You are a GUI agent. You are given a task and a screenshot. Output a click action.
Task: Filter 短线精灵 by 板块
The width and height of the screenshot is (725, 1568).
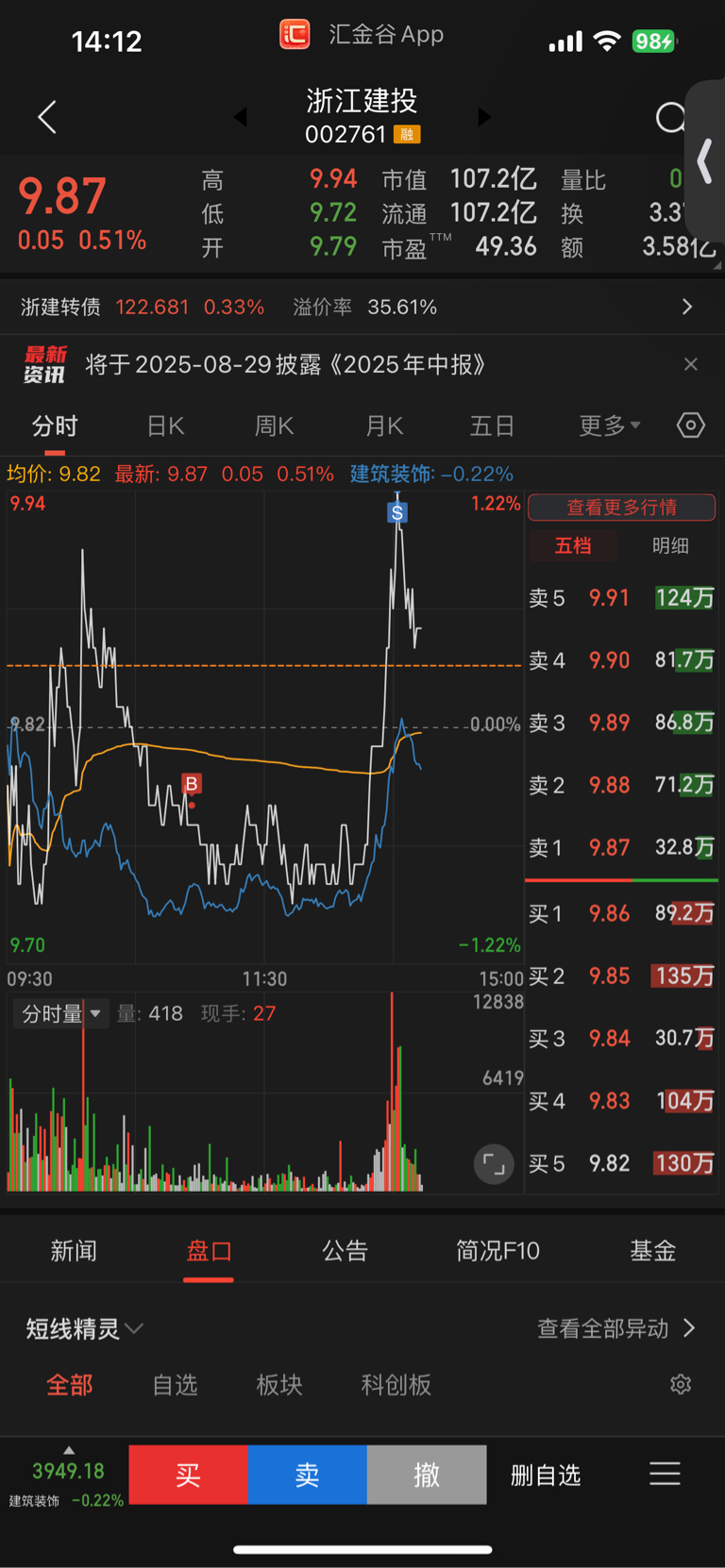pos(279,1385)
